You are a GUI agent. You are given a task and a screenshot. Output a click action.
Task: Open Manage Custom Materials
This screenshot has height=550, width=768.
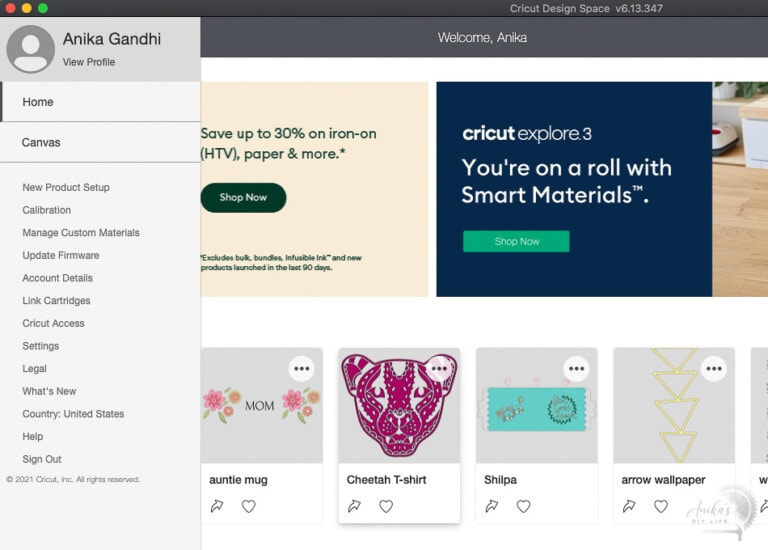click(x=81, y=233)
